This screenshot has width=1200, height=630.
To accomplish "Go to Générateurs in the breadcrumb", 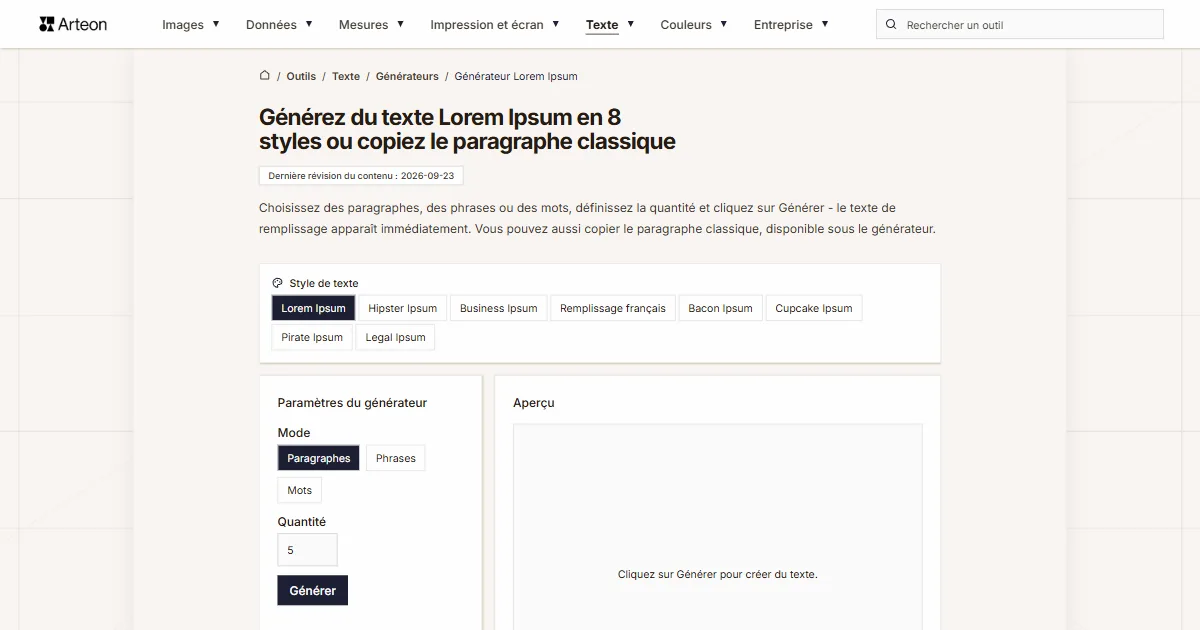I will pyautogui.click(x=407, y=76).
